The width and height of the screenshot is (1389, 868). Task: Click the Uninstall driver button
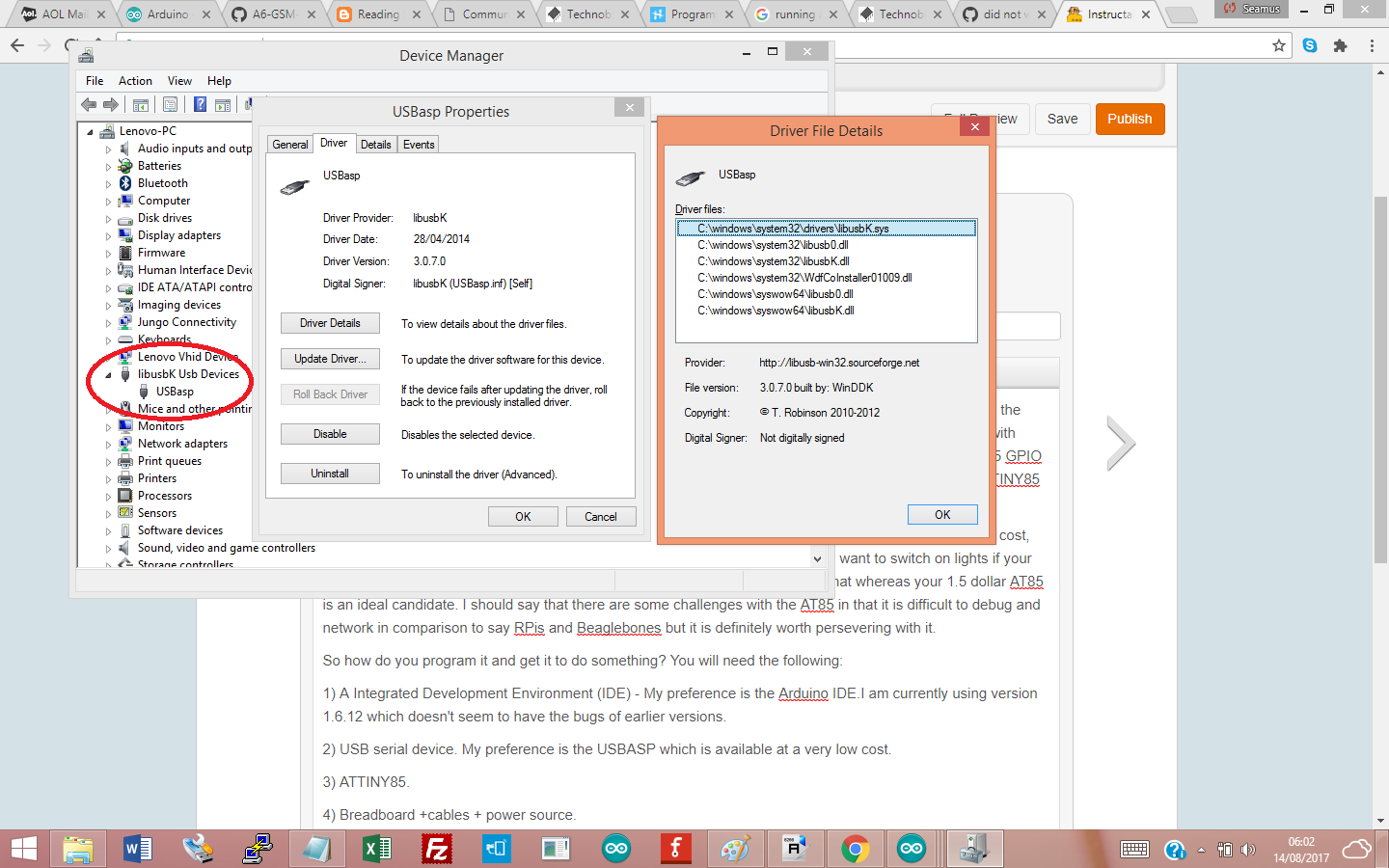click(x=330, y=474)
